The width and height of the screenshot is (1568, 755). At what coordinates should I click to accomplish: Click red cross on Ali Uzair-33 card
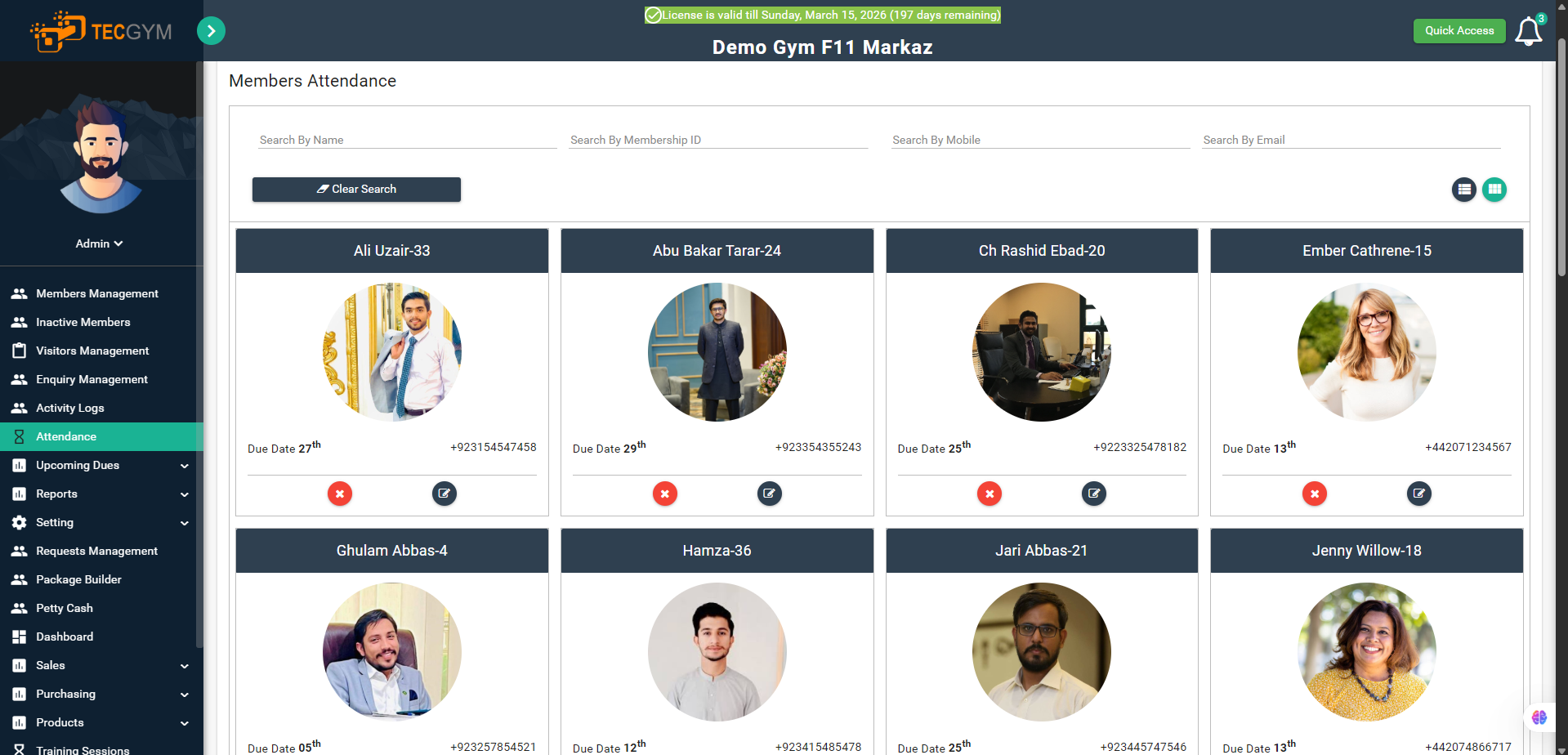[340, 494]
